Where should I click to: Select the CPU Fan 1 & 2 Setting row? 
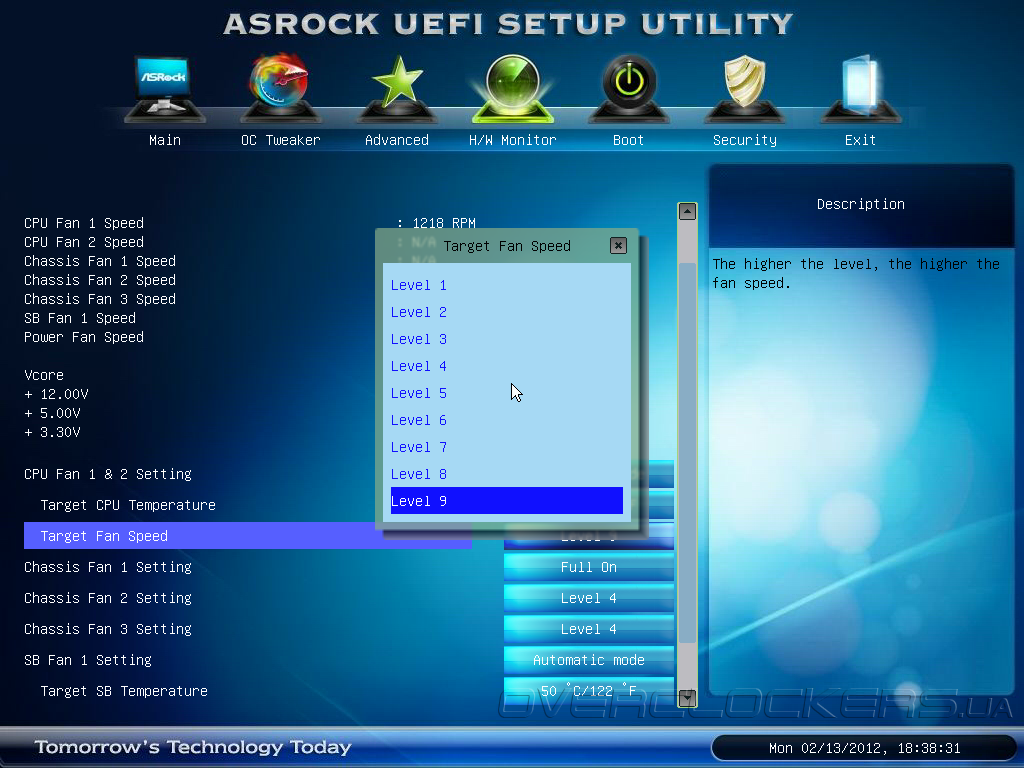(108, 474)
